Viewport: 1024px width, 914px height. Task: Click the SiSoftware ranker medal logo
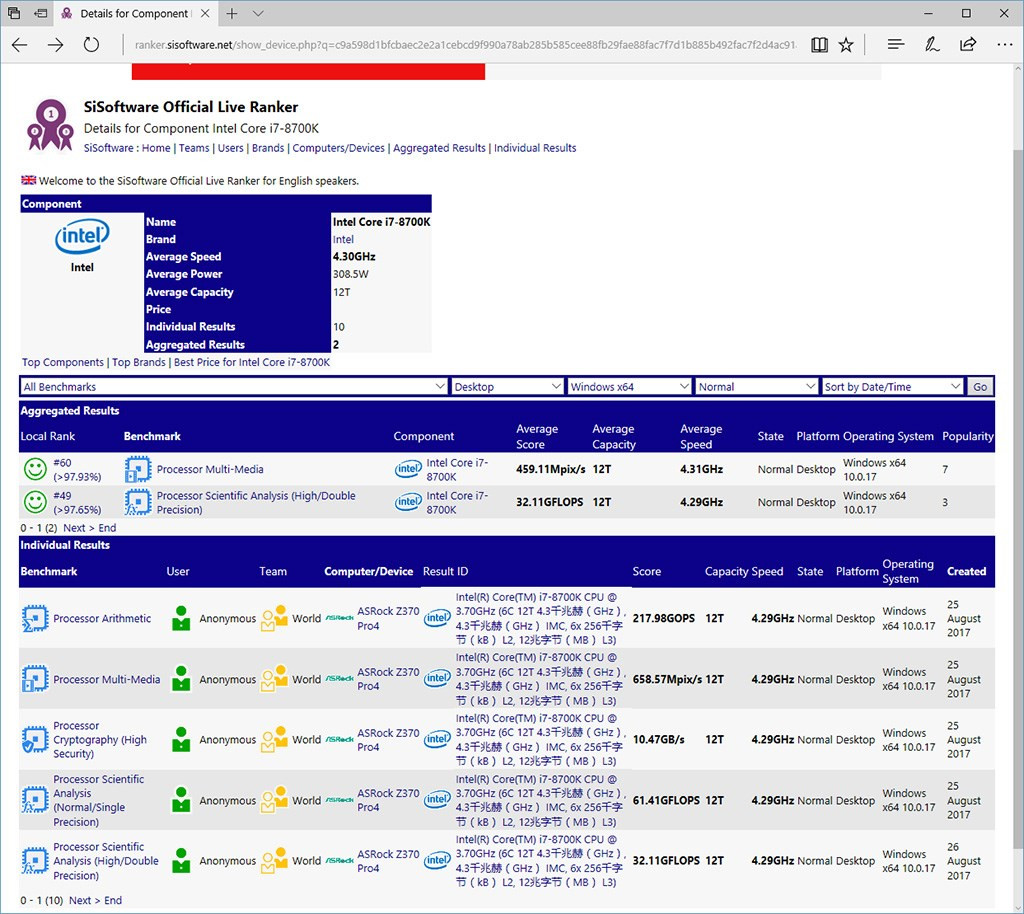pyautogui.click(x=50, y=125)
